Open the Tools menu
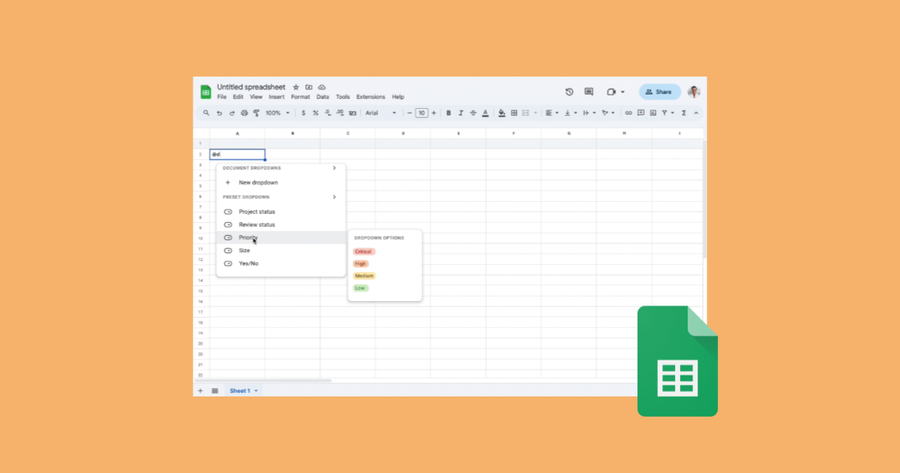 (343, 97)
